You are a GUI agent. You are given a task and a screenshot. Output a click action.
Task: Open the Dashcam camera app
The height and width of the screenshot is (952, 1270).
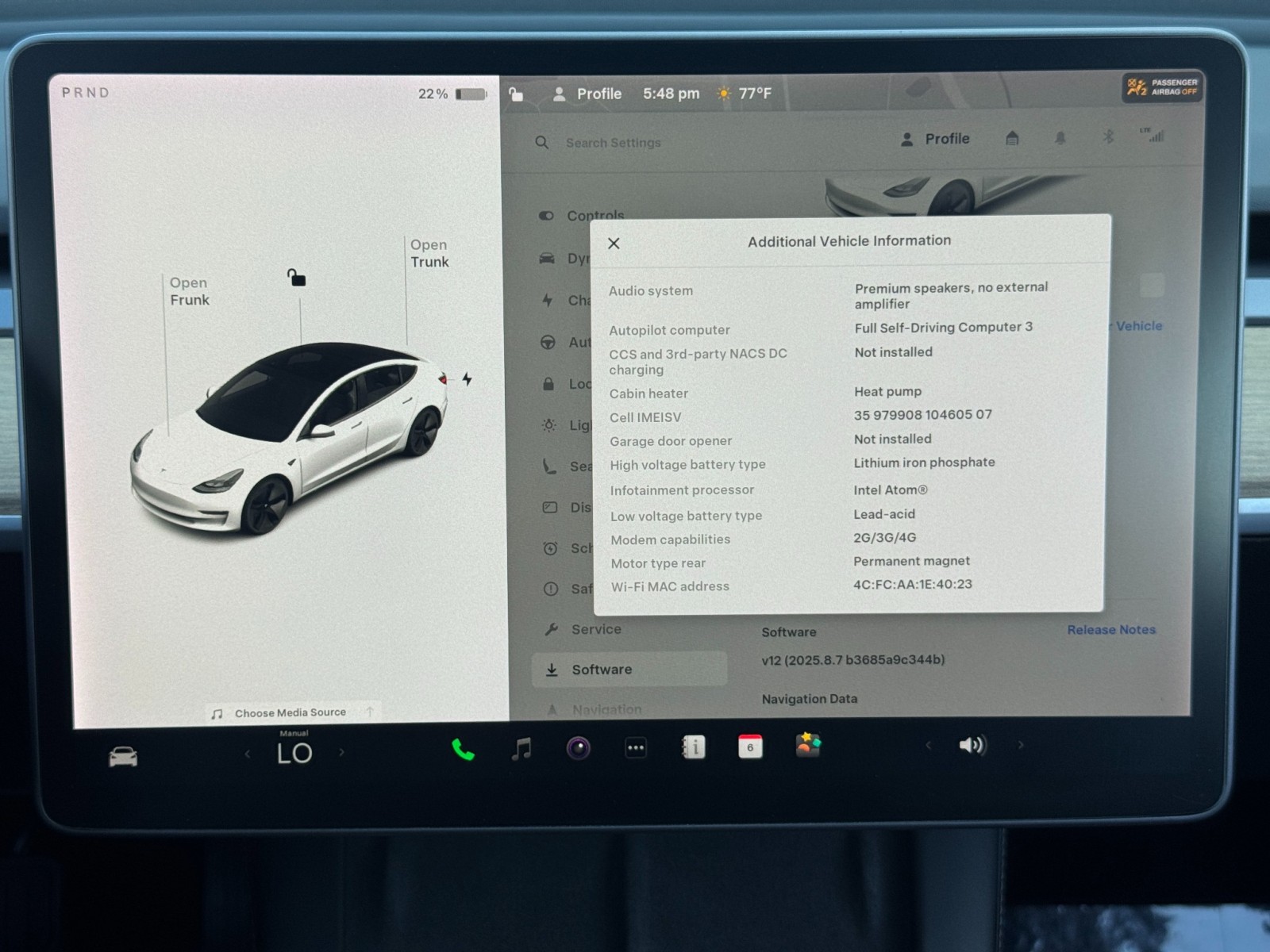point(578,748)
